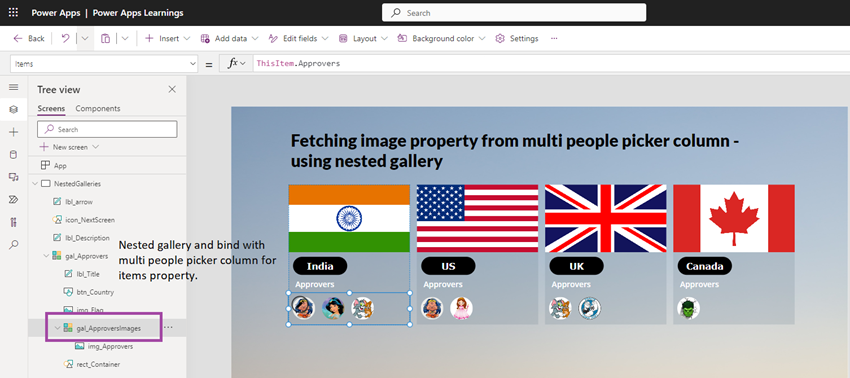
Task: Collapse the NestedGalleries screen node
Action: coord(35,184)
